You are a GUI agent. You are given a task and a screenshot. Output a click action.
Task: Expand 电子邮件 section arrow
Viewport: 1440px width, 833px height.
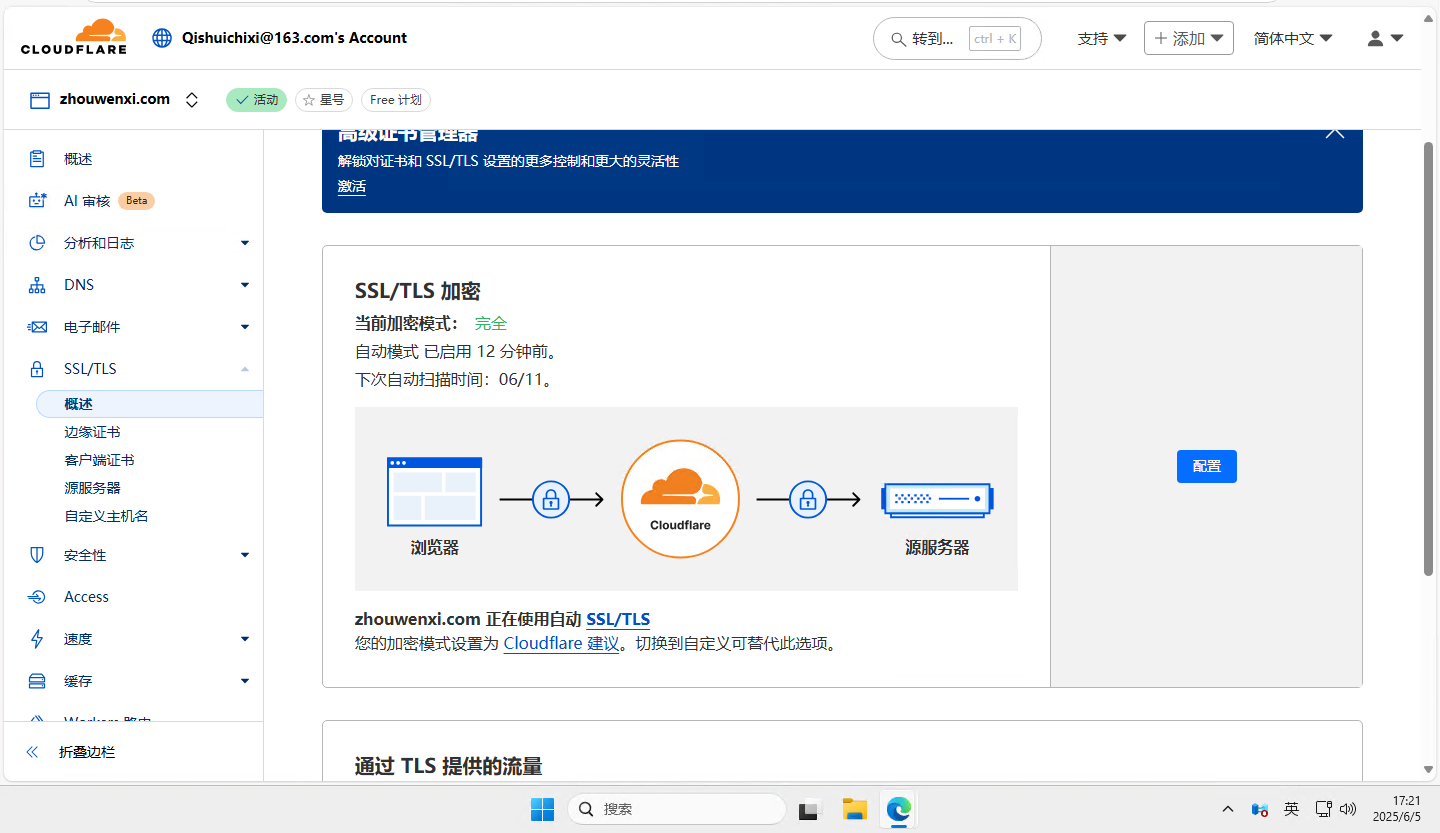(x=245, y=327)
